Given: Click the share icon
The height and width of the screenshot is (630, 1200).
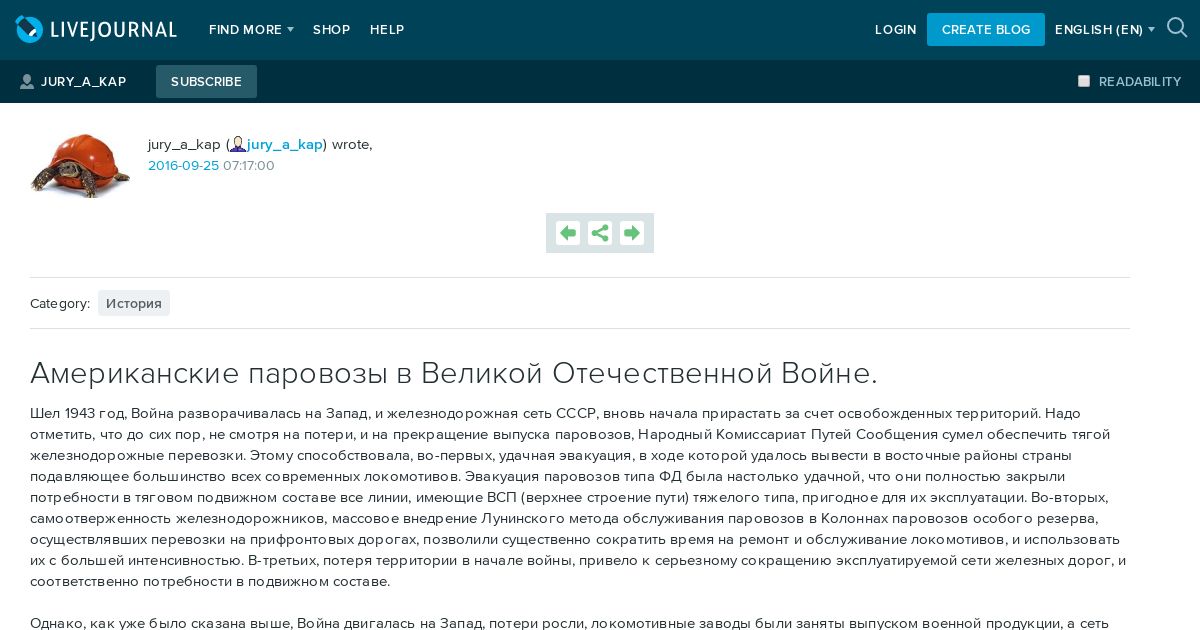Looking at the screenshot, I should (600, 233).
